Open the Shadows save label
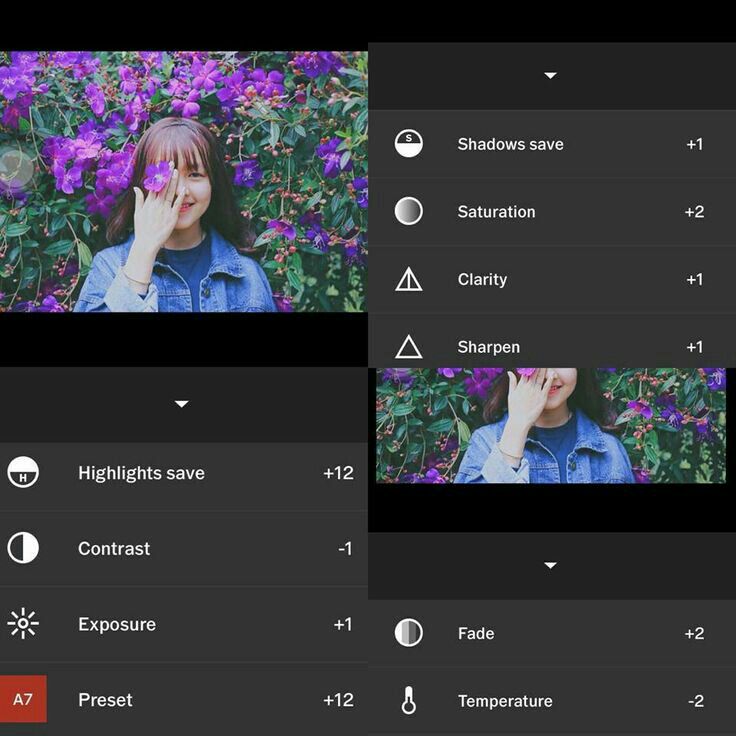The height and width of the screenshot is (736, 736). point(510,144)
